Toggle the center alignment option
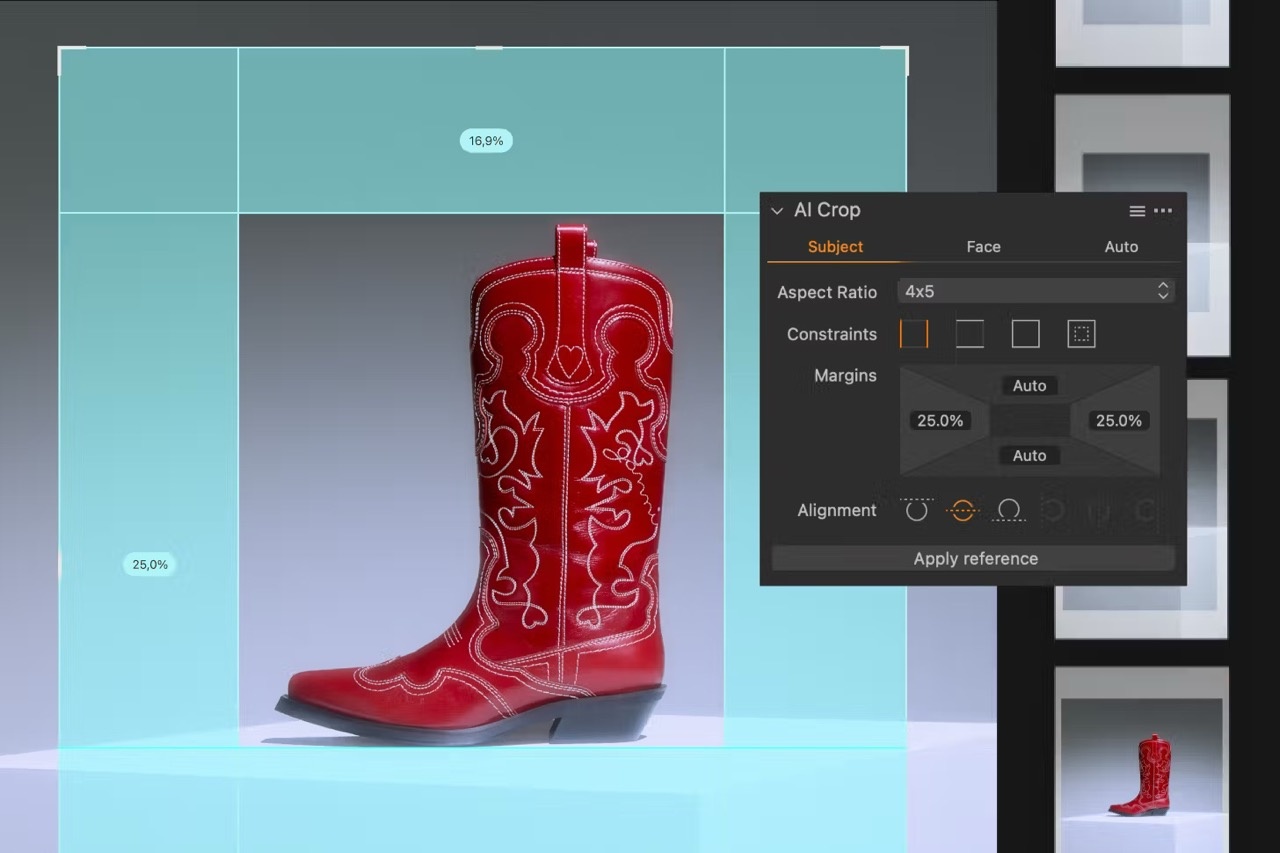Image resolution: width=1280 pixels, height=853 pixels. coord(962,510)
